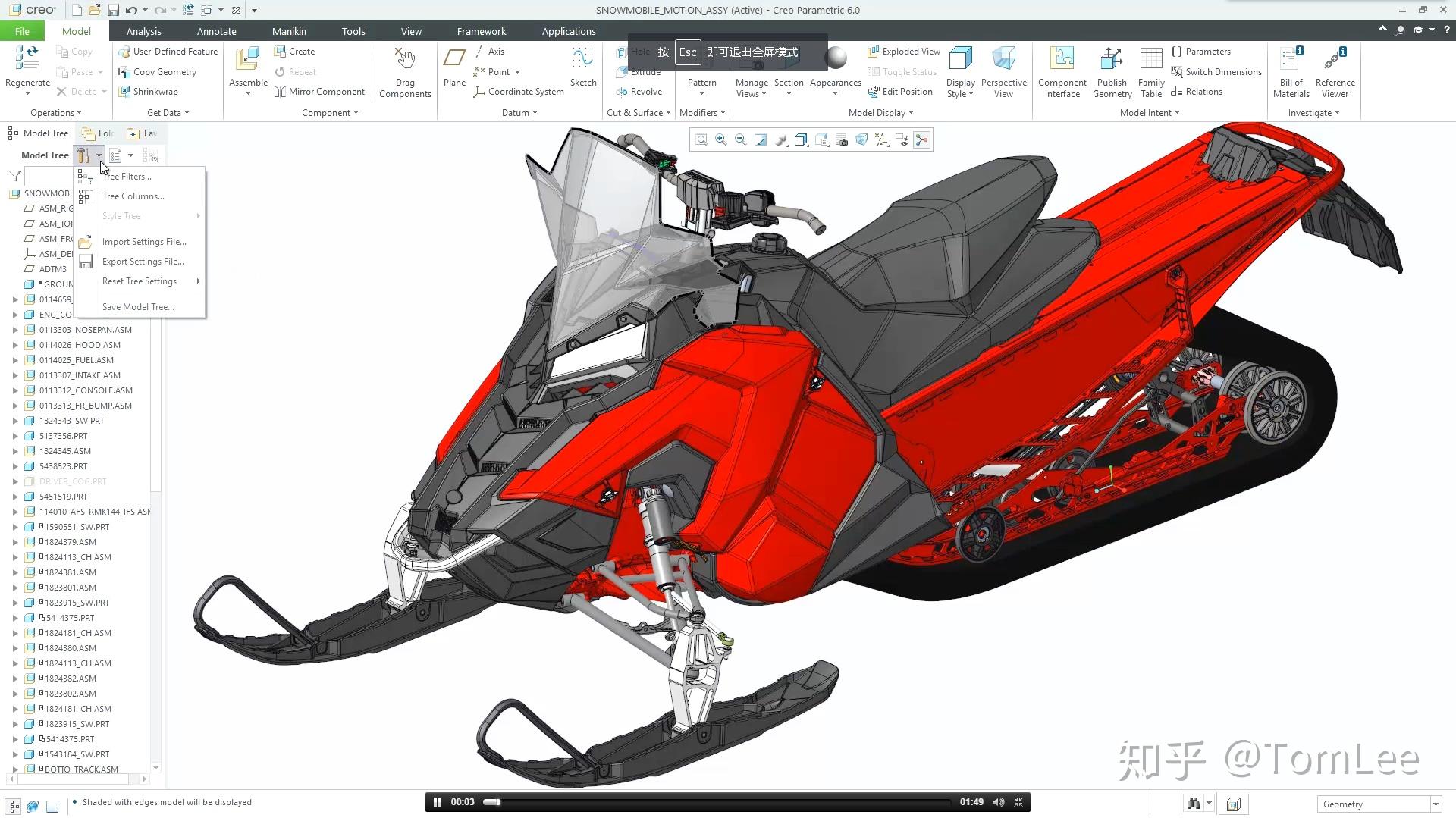Click the Switch Dimensions button
The height and width of the screenshot is (818, 1456).
pos(1216,72)
